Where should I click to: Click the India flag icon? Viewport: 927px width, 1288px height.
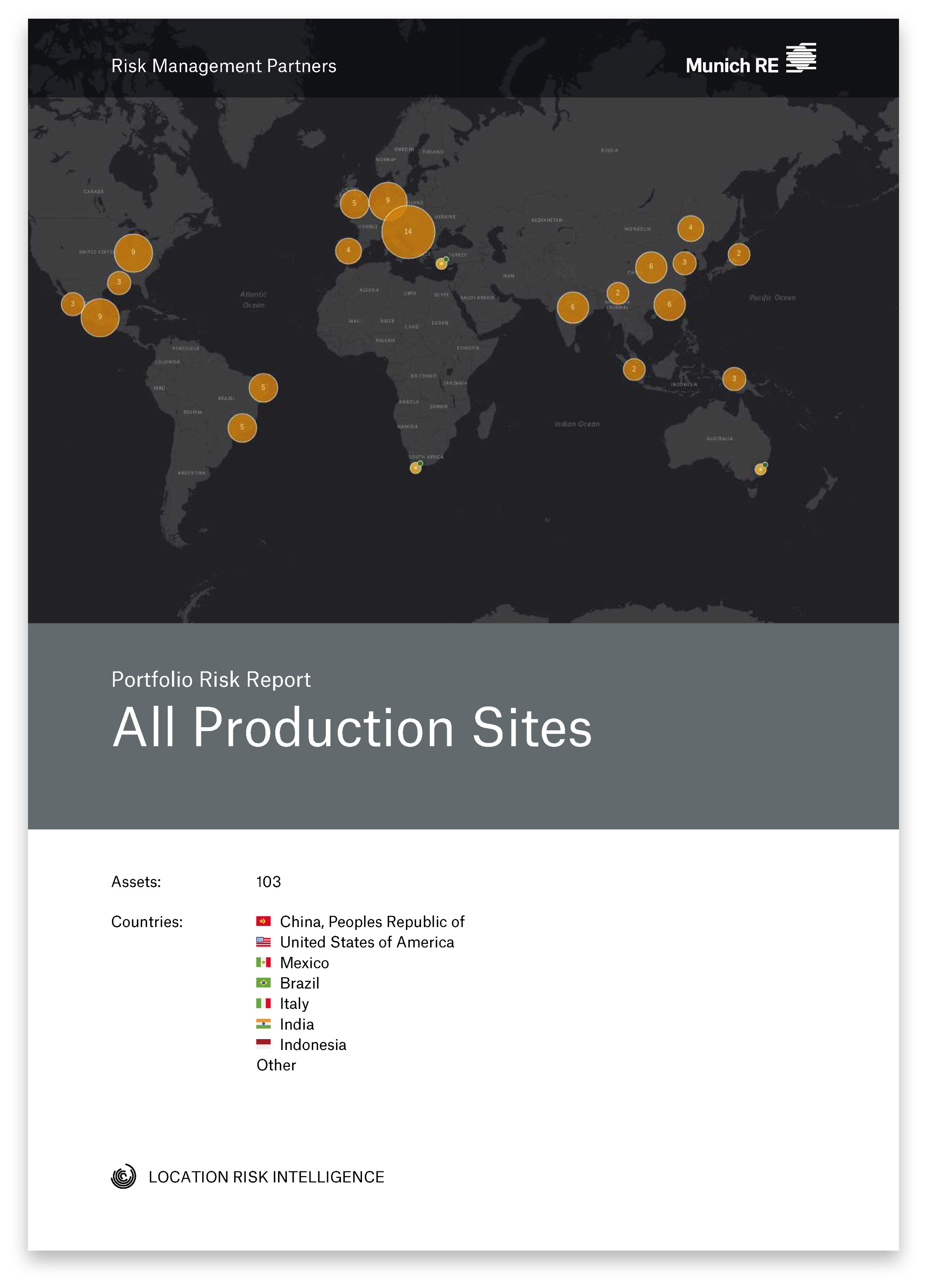pos(263,1024)
